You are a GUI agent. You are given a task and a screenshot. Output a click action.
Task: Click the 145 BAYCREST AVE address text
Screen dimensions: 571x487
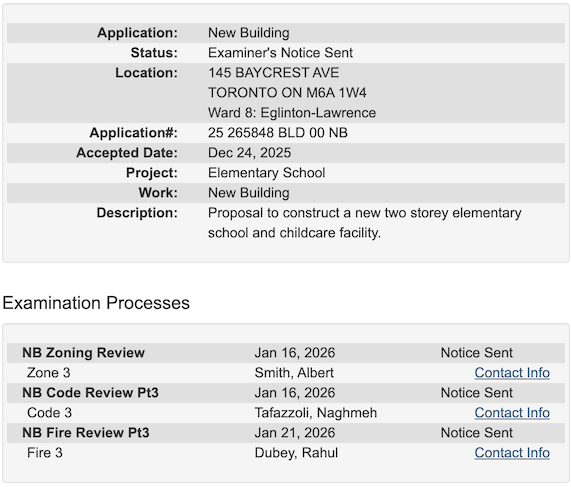pyautogui.click(x=273, y=72)
